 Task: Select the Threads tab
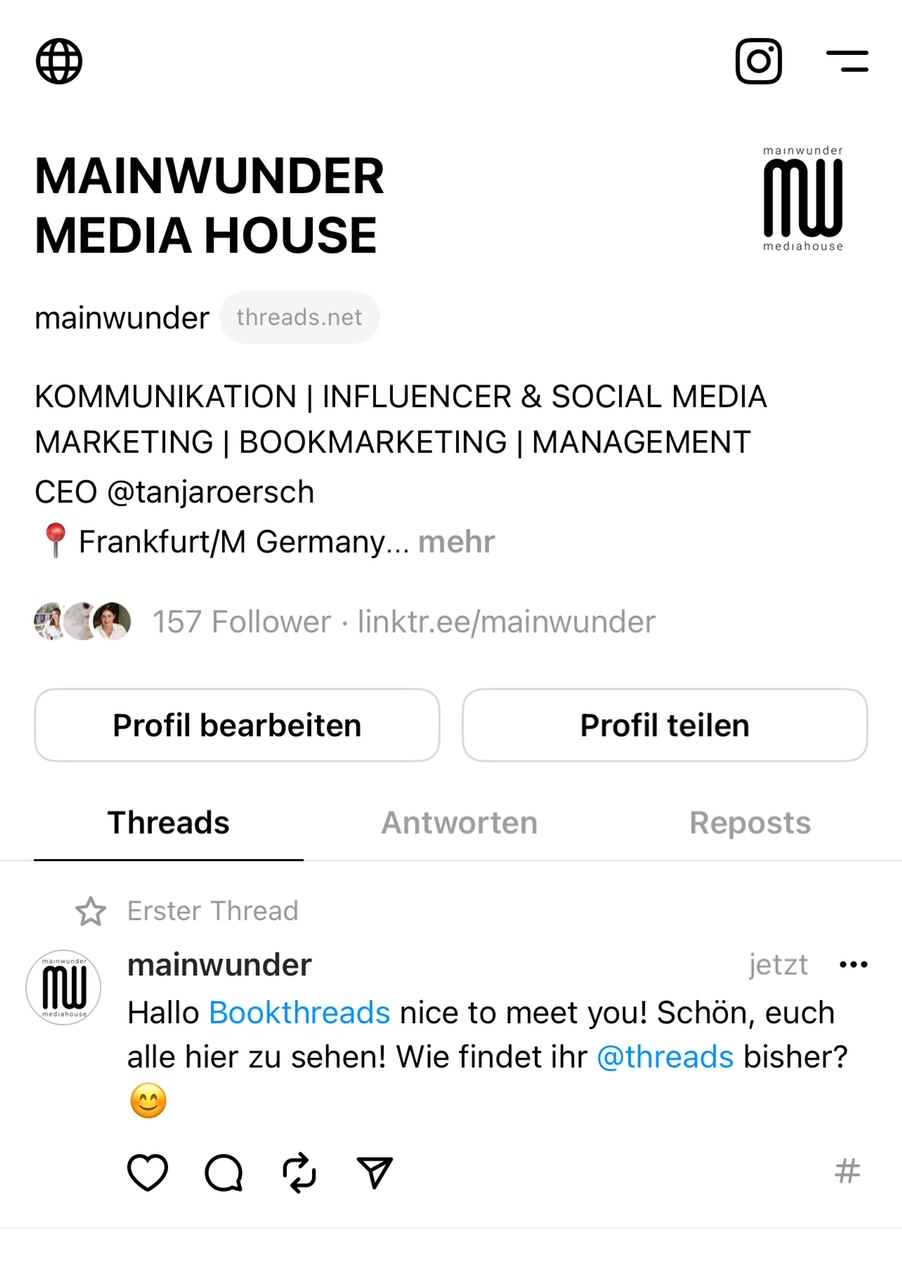168,823
